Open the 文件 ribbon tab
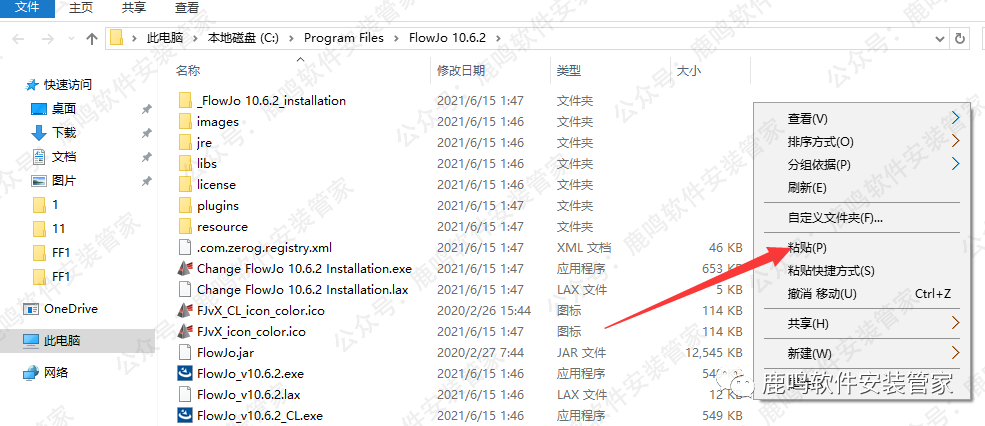Viewport: 985px width, 426px height. [x=28, y=7]
